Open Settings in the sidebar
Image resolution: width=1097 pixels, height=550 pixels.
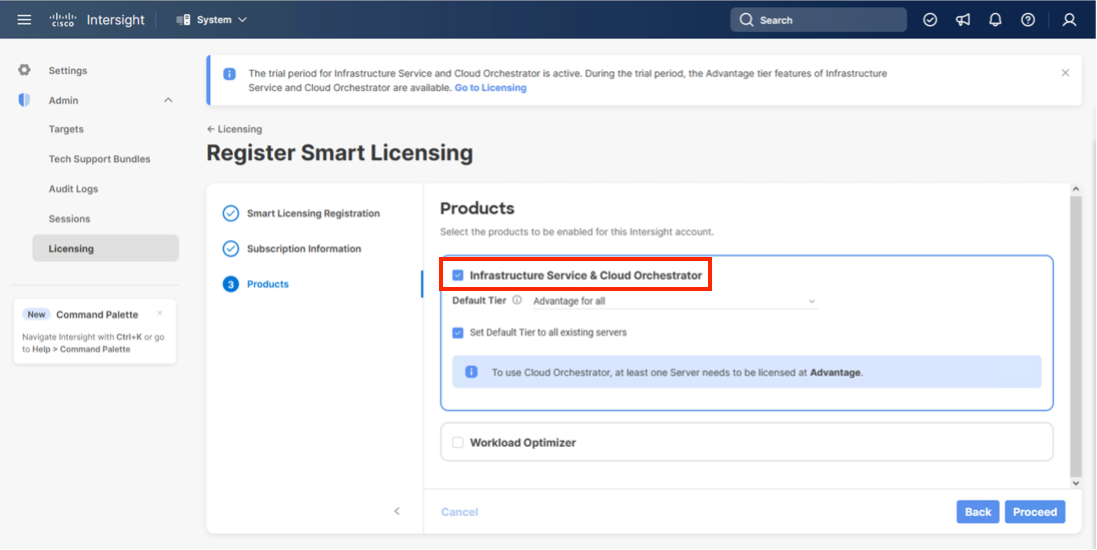tap(68, 71)
